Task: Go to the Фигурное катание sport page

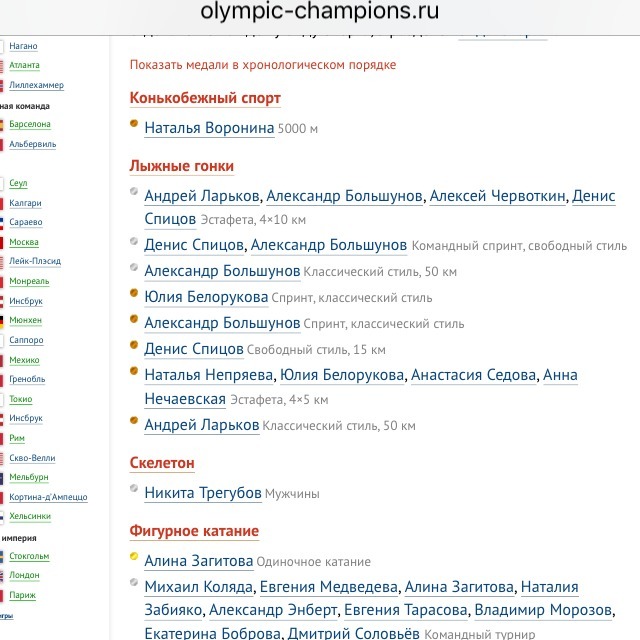Action: pos(194,531)
